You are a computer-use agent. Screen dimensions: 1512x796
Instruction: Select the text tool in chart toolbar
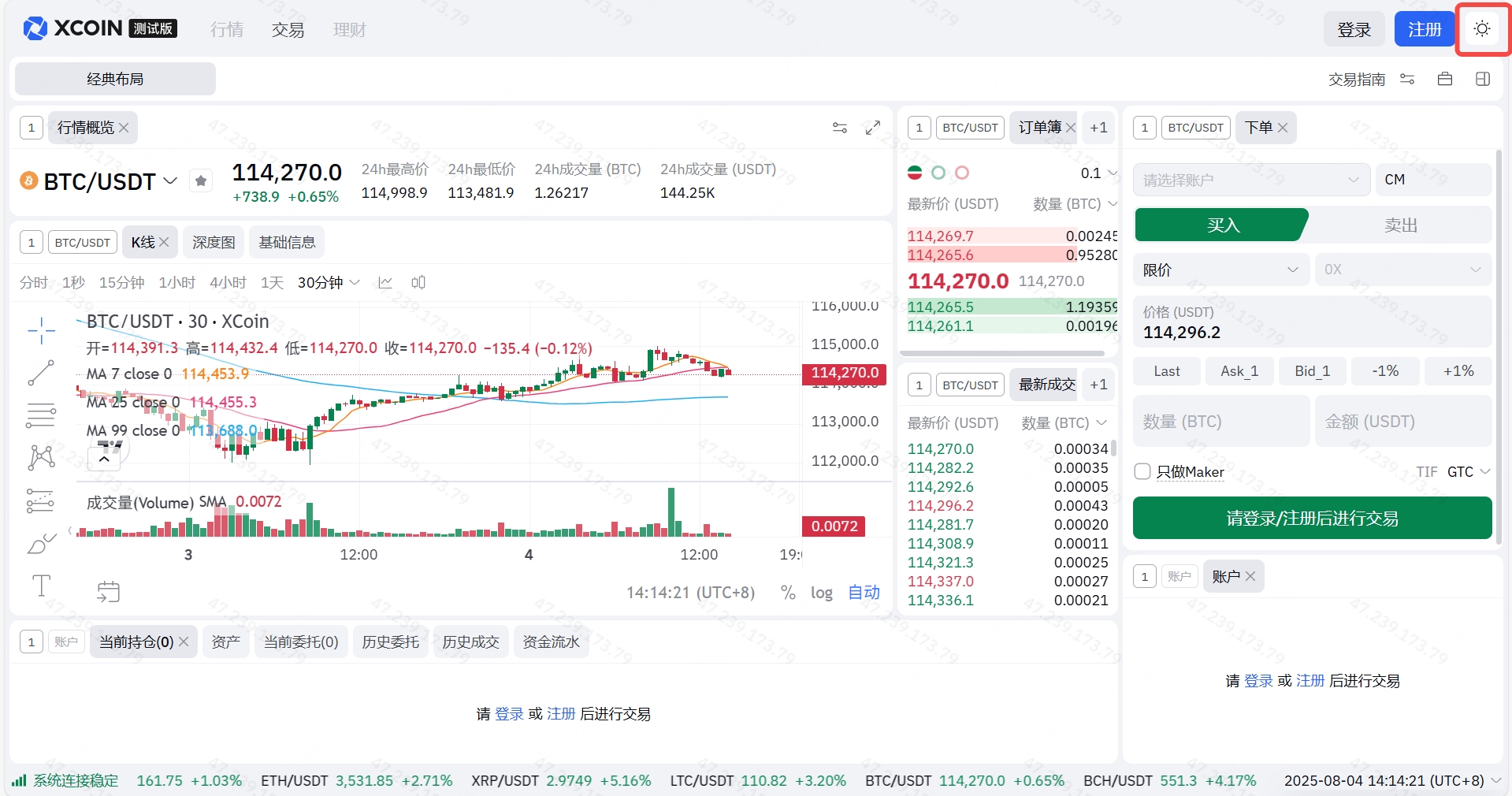point(41,586)
